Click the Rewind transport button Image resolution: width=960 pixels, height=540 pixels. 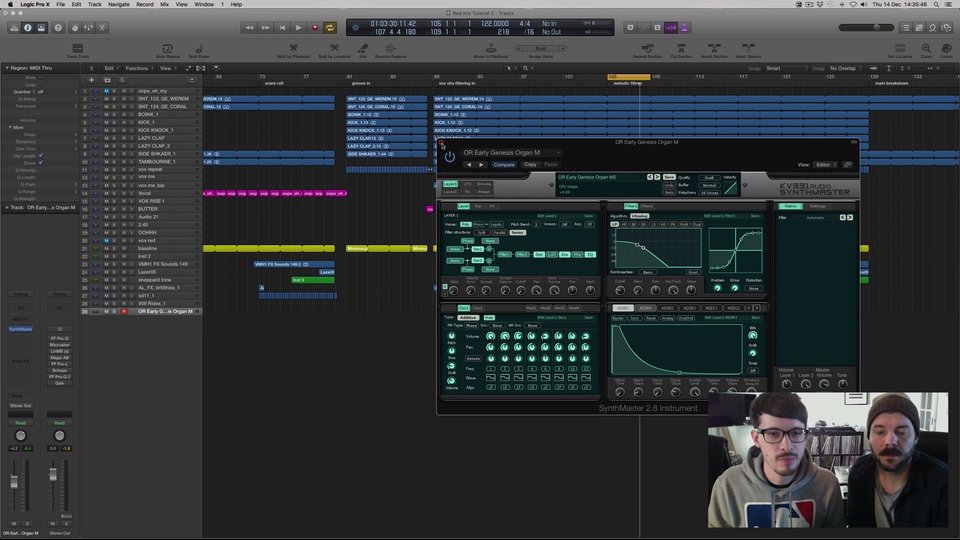[x=249, y=28]
